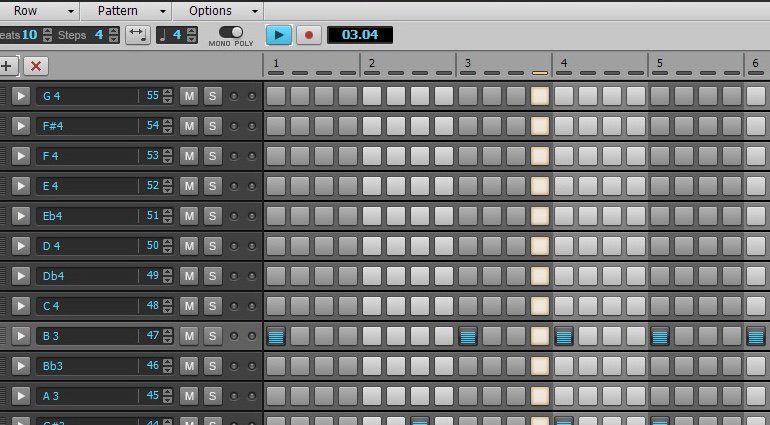The height and width of the screenshot is (425, 770).
Task: Mute the F#4 row
Action: click(x=190, y=126)
